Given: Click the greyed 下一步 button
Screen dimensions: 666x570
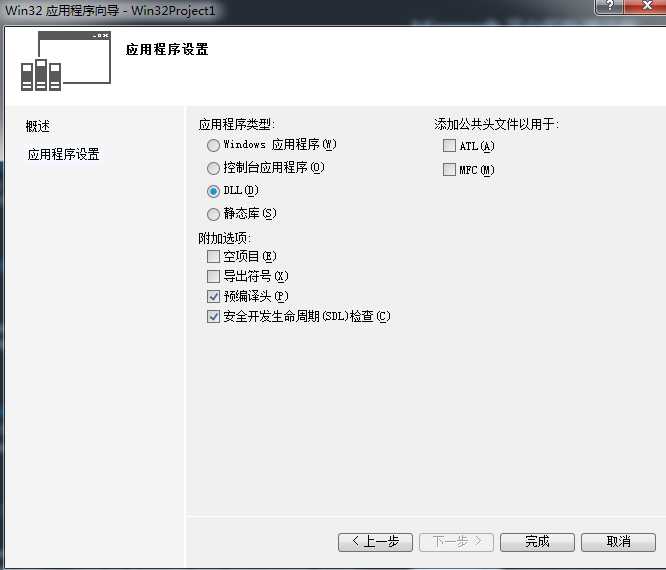Looking at the screenshot, I should point(456,542).
